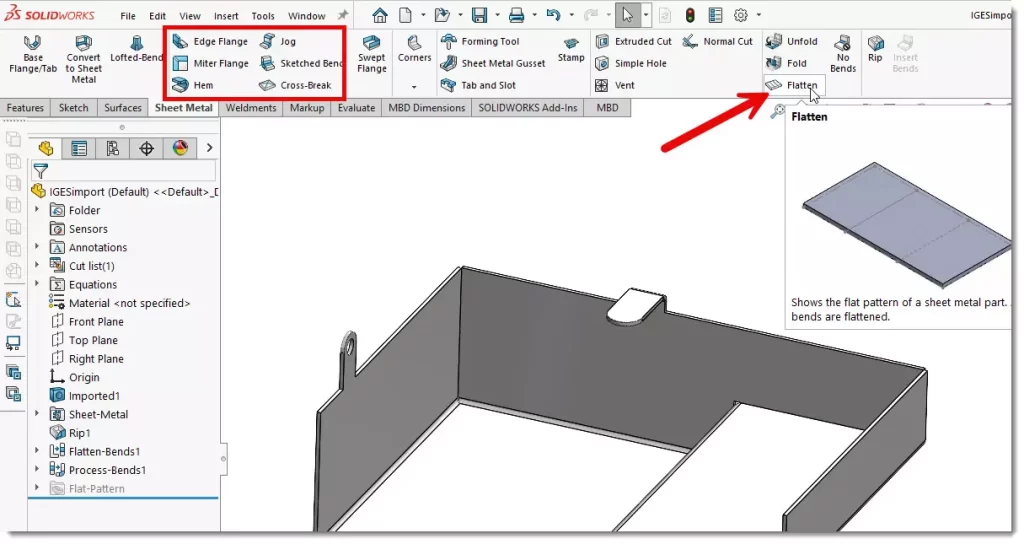Screen dimensions: 1024x544
Task: Choose the Normal Cut tool
Action: (x=718, y=41)
